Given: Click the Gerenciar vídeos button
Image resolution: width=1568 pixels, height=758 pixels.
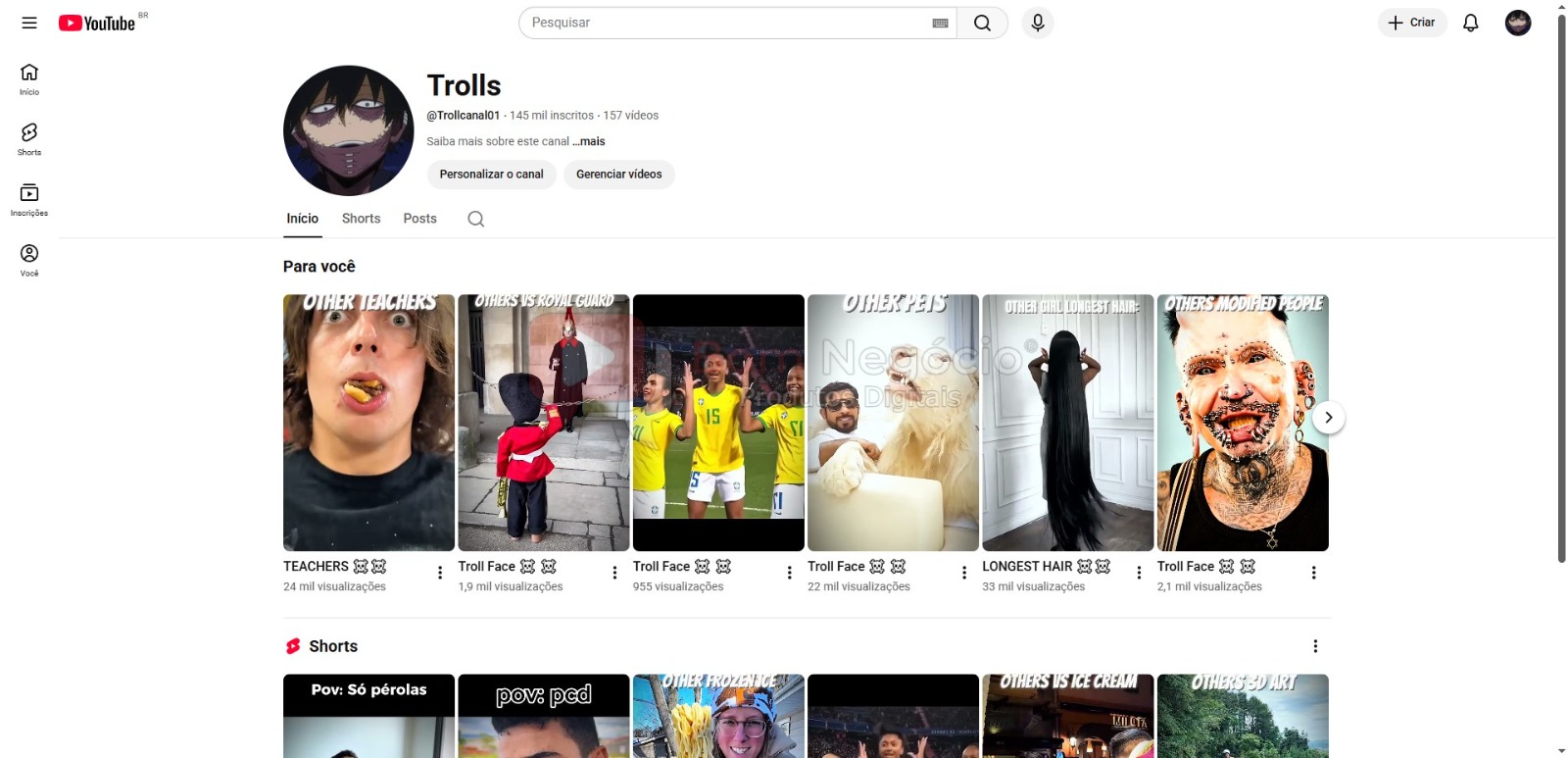Looking at the screenshot, I should tap(618, 175).
